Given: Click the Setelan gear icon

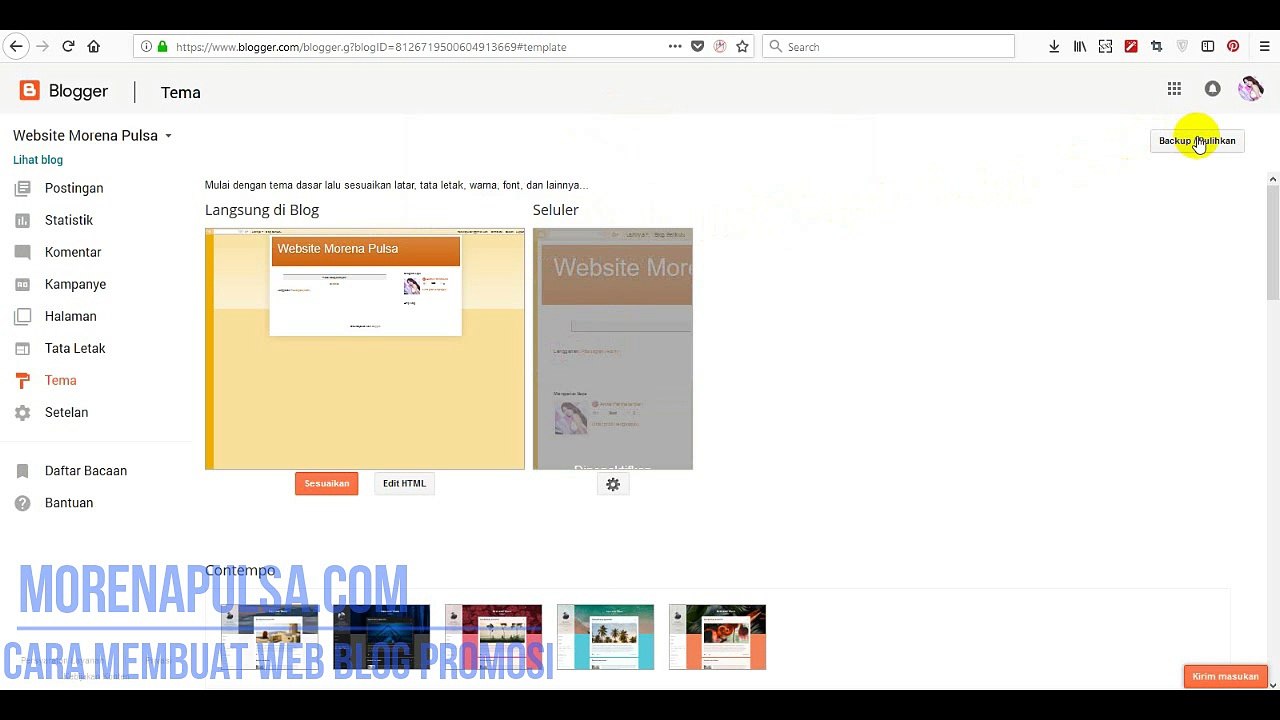Looking at the screenshot, I should pyautogui.click(x=23, y=412).
